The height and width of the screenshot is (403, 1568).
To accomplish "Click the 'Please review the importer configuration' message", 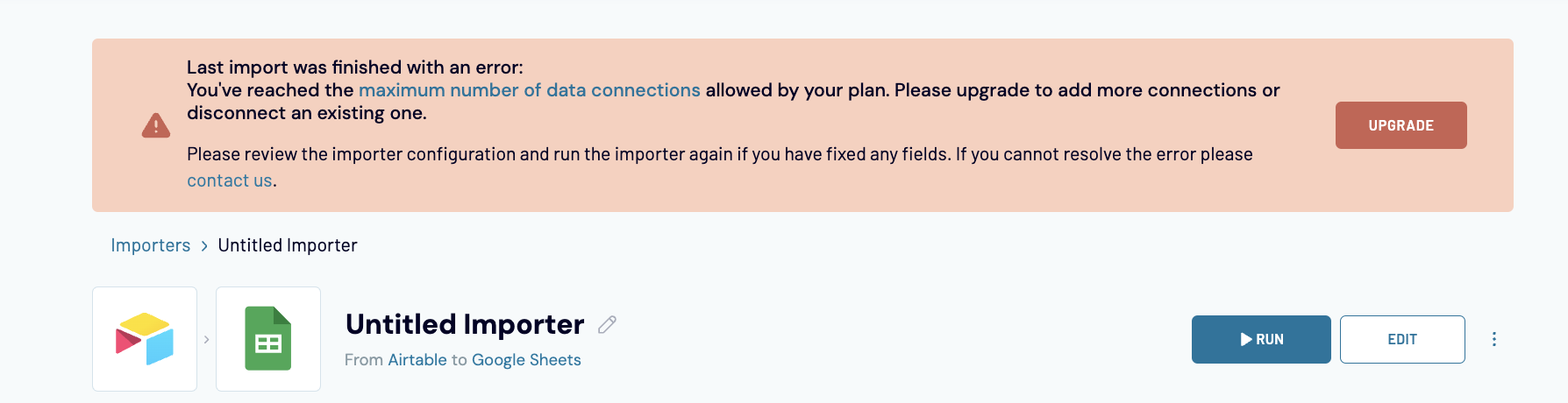I will (x=719, y=154).
